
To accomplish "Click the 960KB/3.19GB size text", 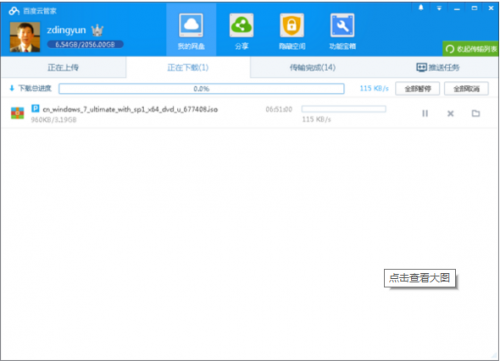I will pos(54,120).
